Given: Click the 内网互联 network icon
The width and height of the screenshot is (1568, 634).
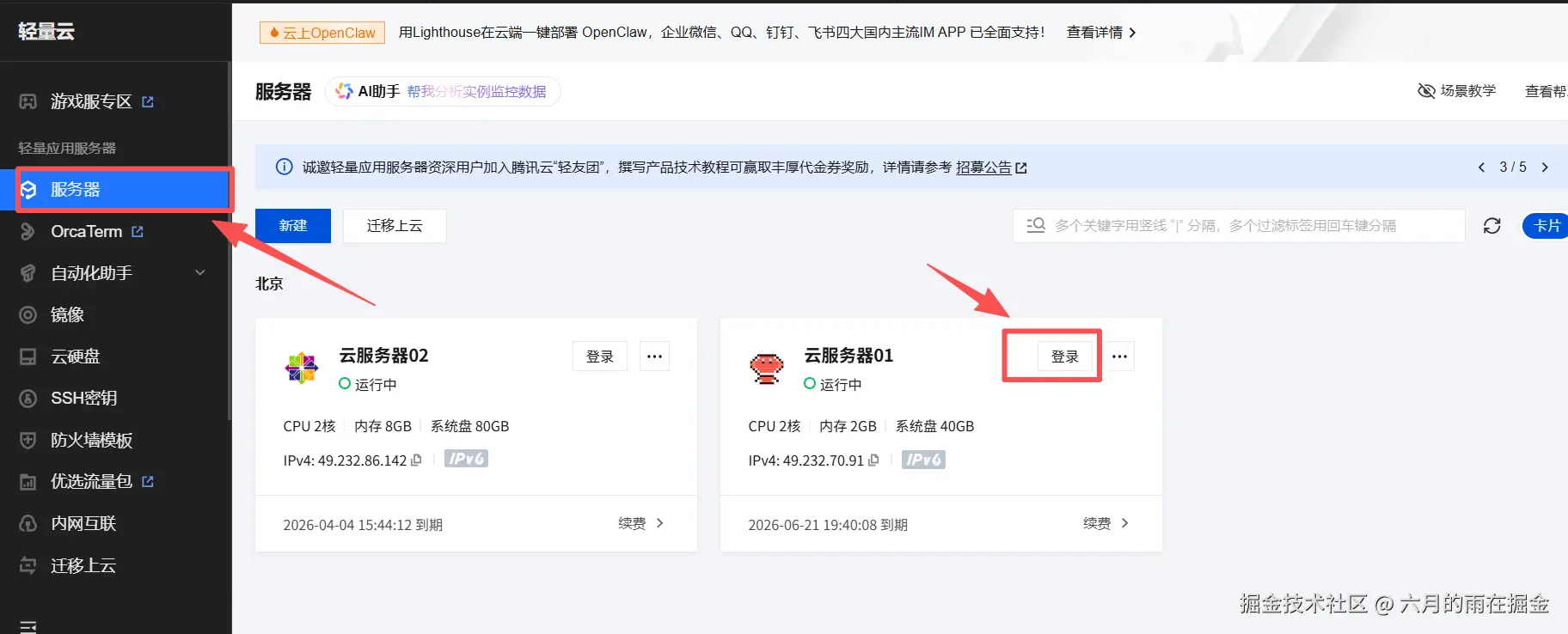Looking at the screenshot, I should tap(28, 523).
